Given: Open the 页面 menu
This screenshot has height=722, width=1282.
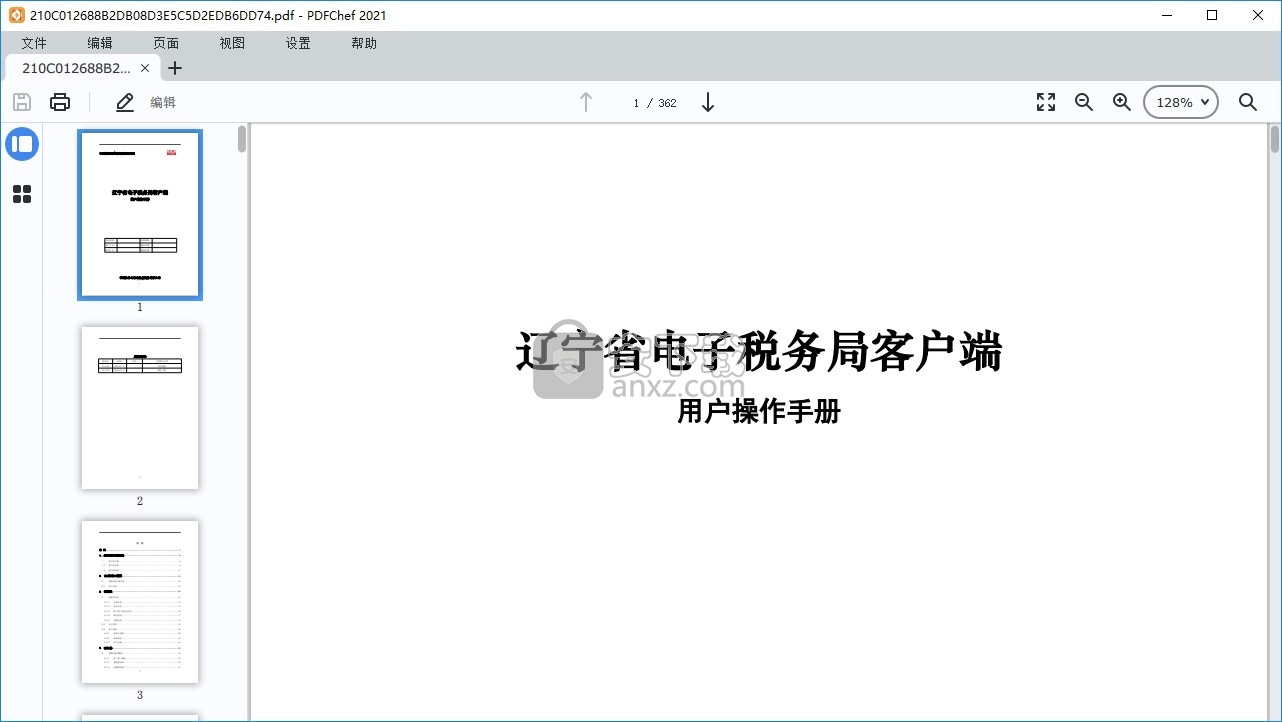Looking at the screenshot, I should (166, 43).
